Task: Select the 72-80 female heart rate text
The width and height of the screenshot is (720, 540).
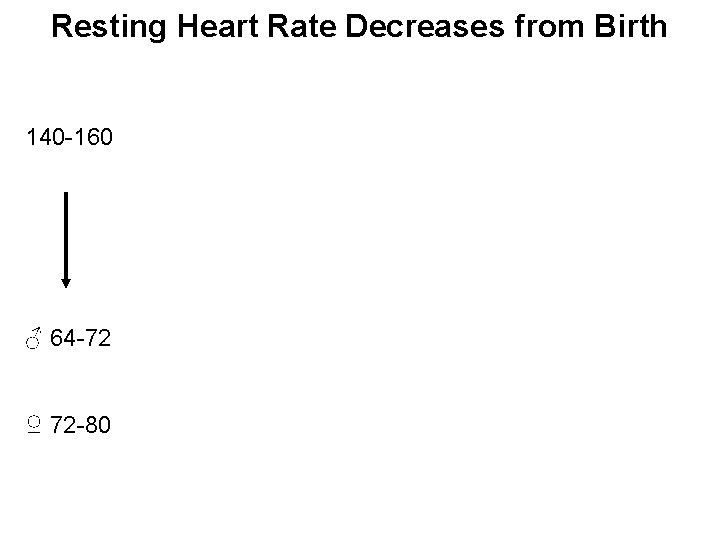Action: tap(80, 426)
